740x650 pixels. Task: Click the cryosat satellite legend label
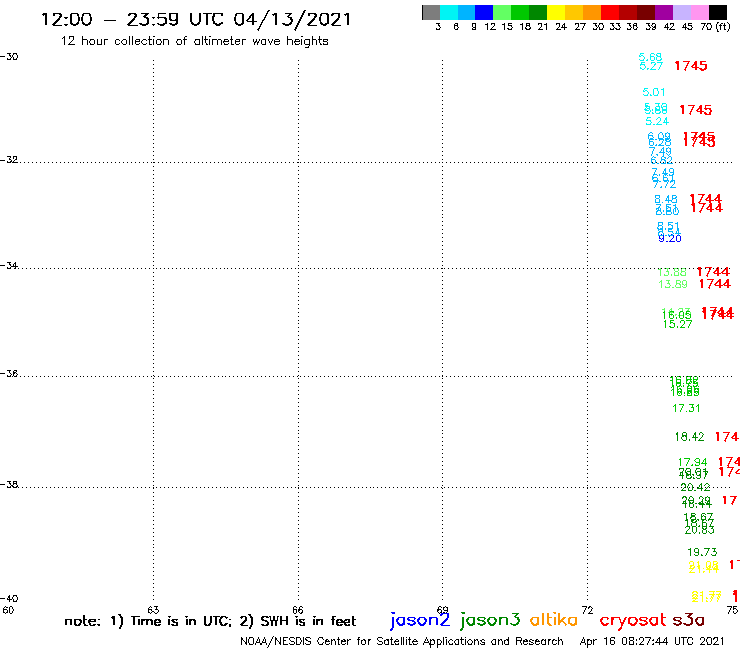click(632, 620)
